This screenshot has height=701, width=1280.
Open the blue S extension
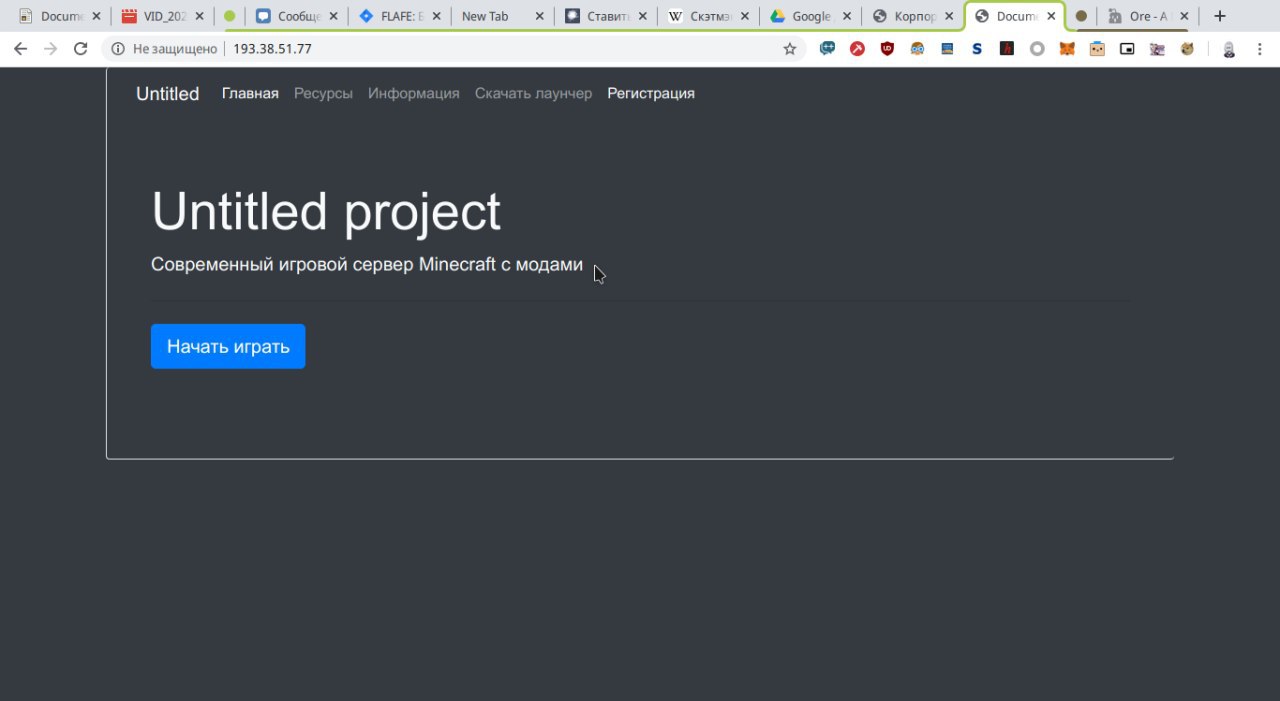click(x=977, y=48)
